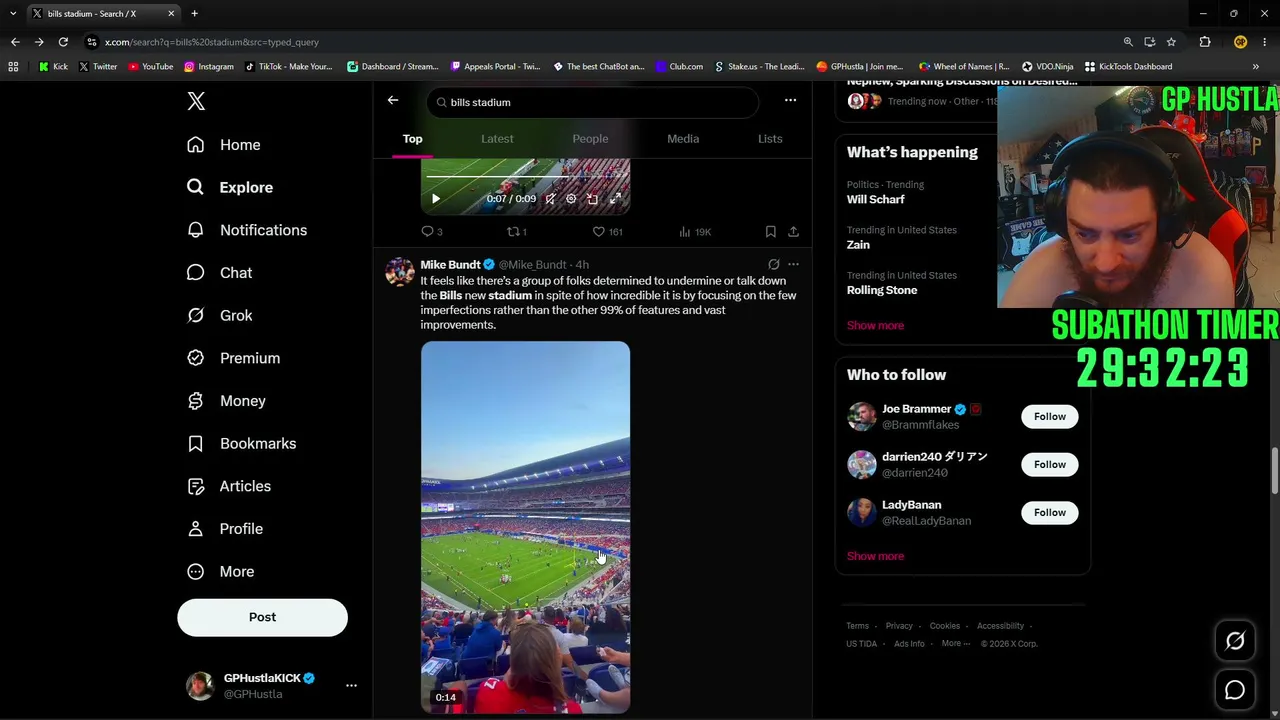Open the Kick bookmark
This screenshot has width=1280, height=720.
53,67
